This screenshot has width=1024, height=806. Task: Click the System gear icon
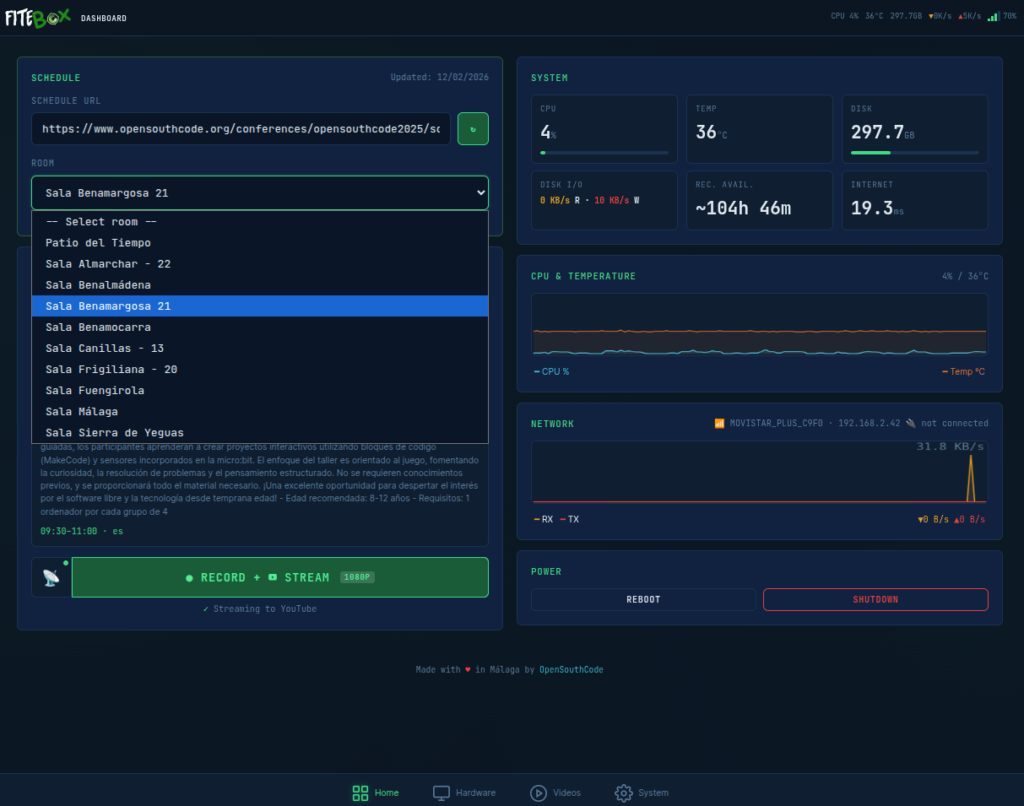pos(623,793)
